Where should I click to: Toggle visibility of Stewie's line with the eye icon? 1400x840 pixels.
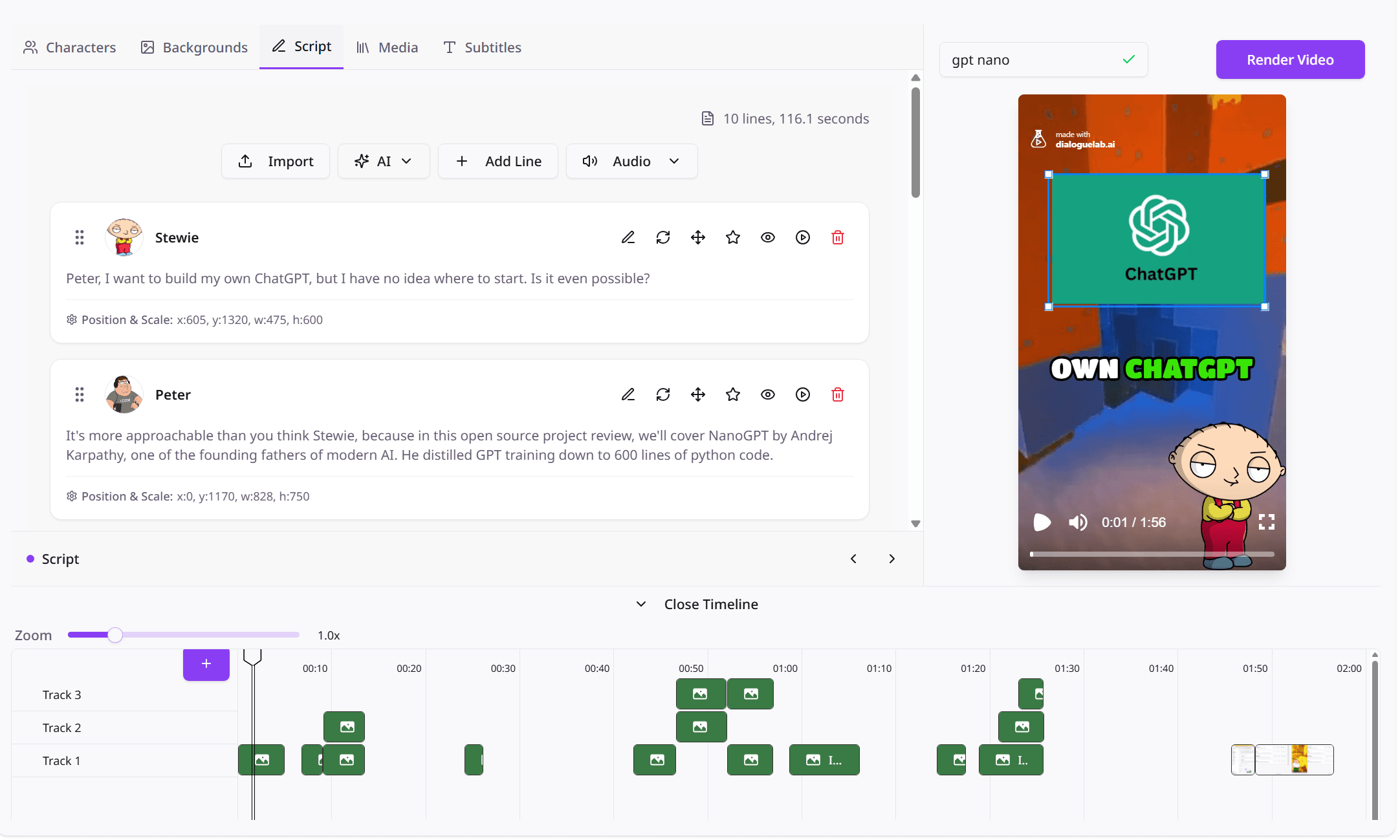tap(767, 237)
